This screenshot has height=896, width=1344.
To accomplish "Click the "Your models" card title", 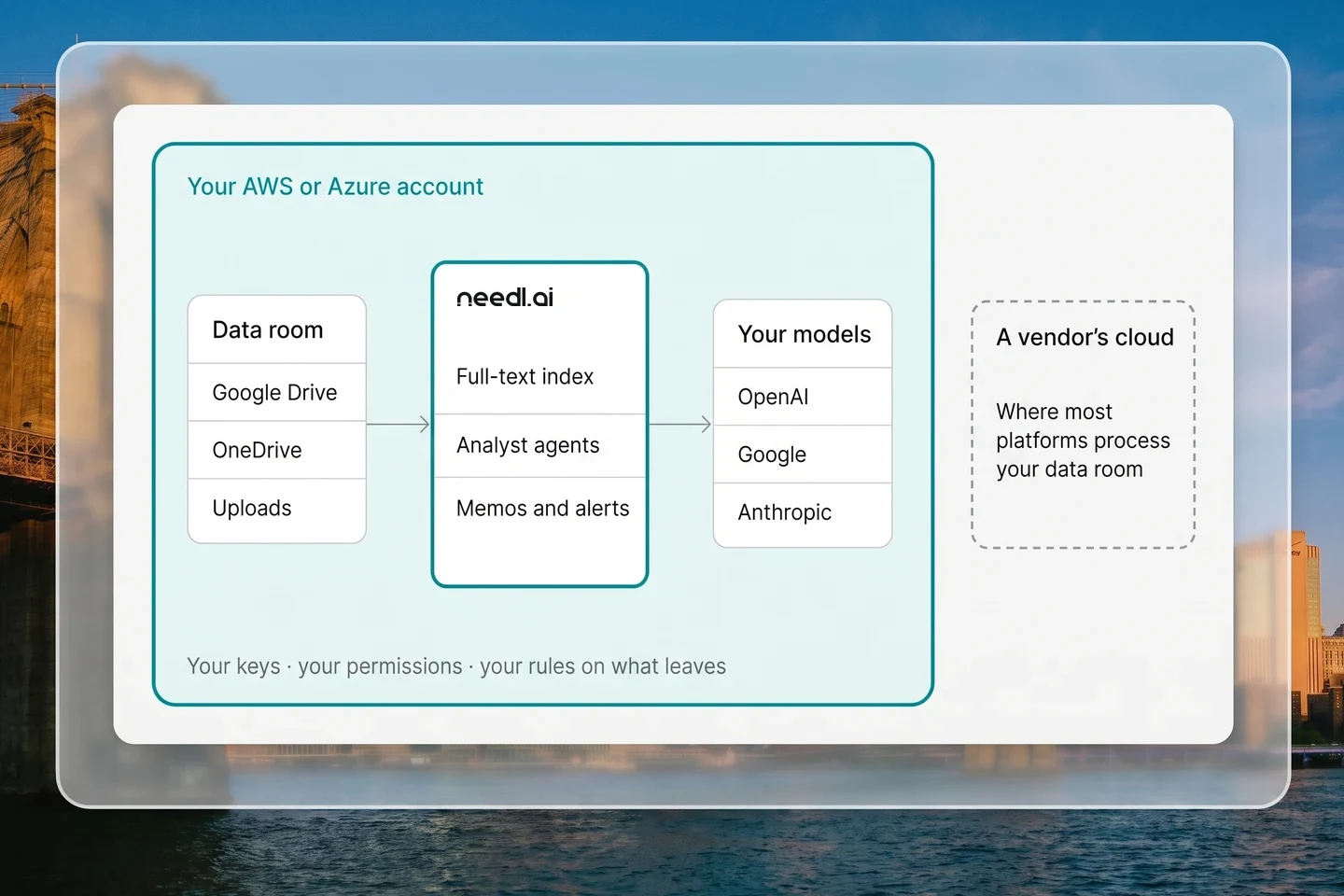I will click(805, 334).
